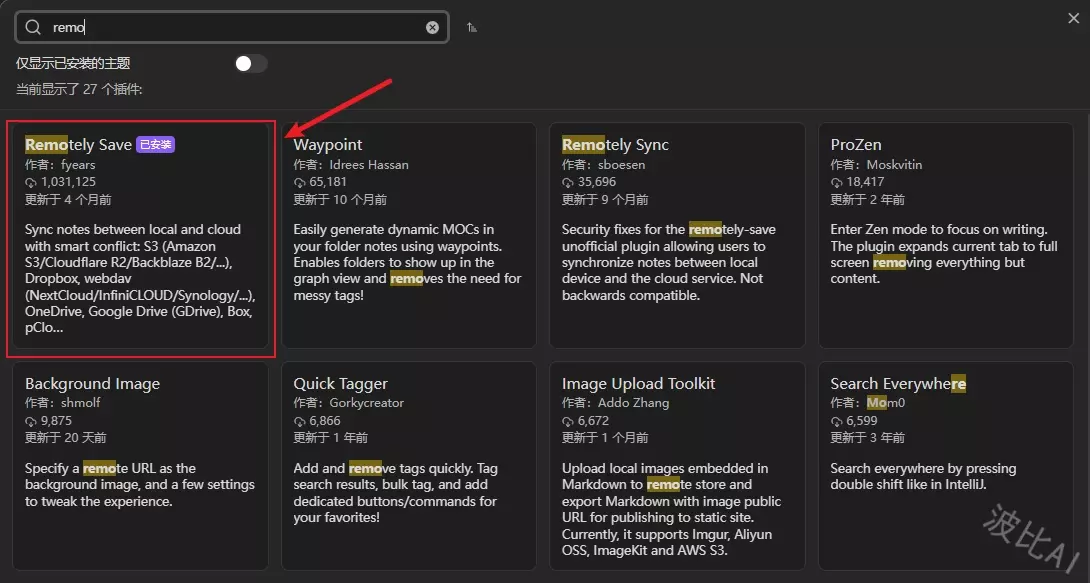Click the text 更新于 10 个月前
Image resolution: width=1090 pixels, height=583 pixels.
tap(340, 200)
